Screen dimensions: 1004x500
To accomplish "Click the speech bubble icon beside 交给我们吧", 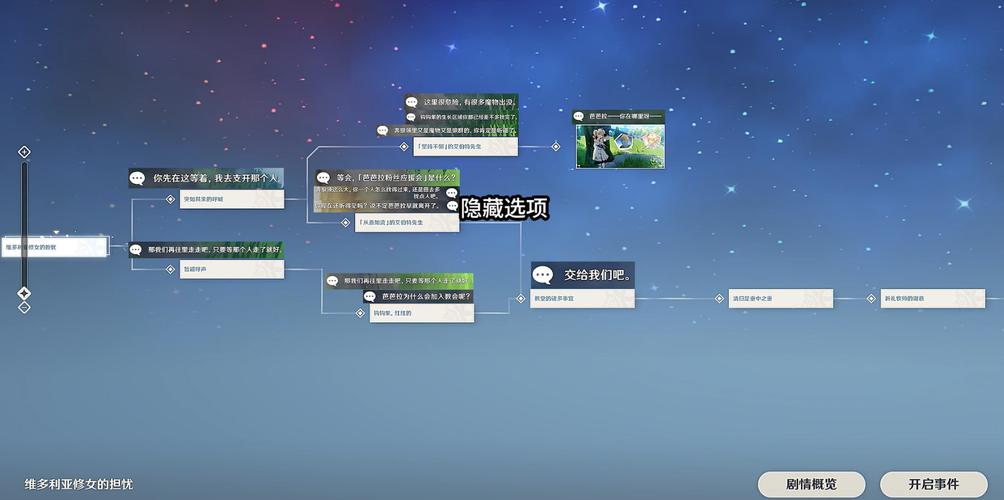I will coord(543,275).
